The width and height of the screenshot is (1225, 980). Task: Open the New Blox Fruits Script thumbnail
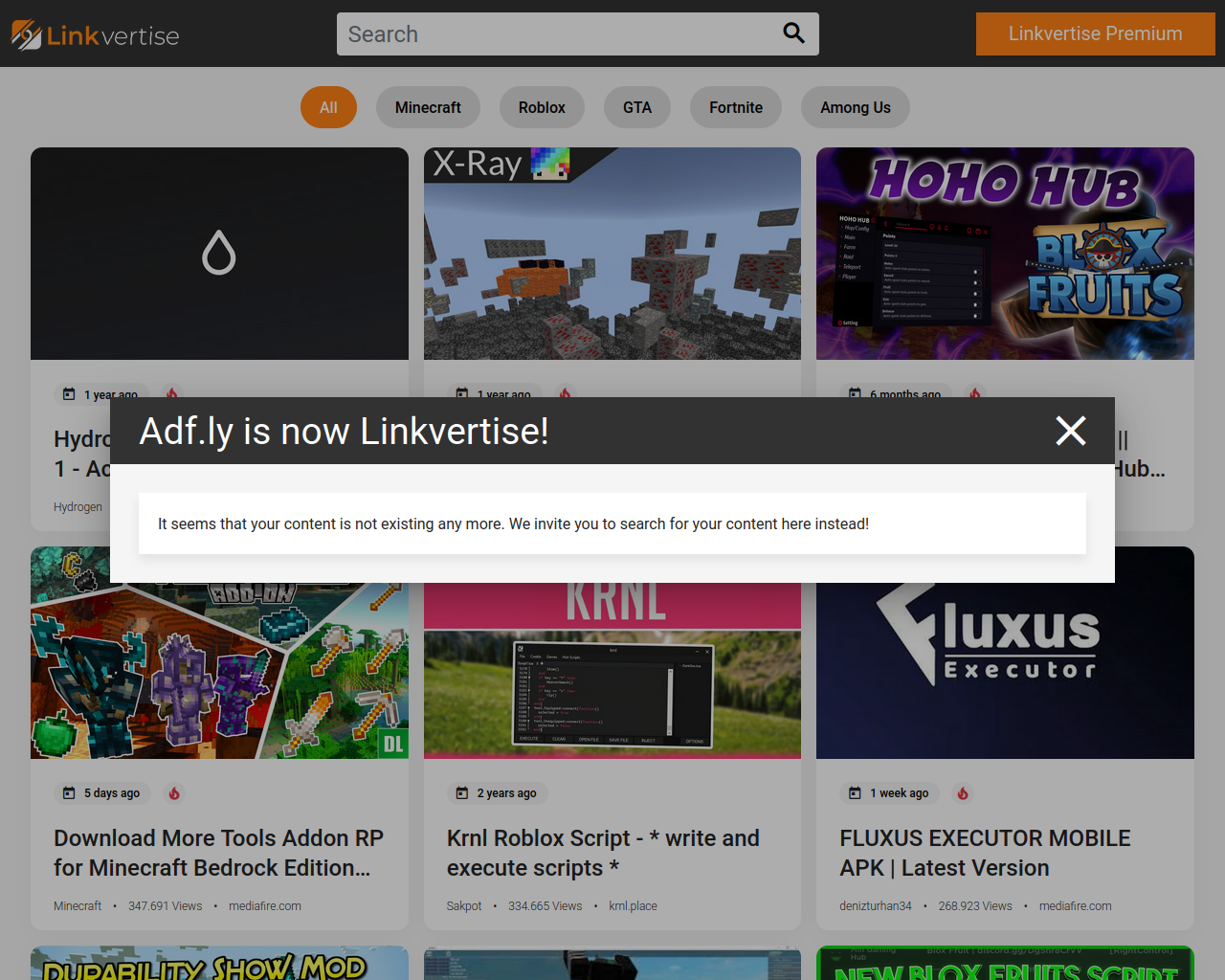point(1005,963)
